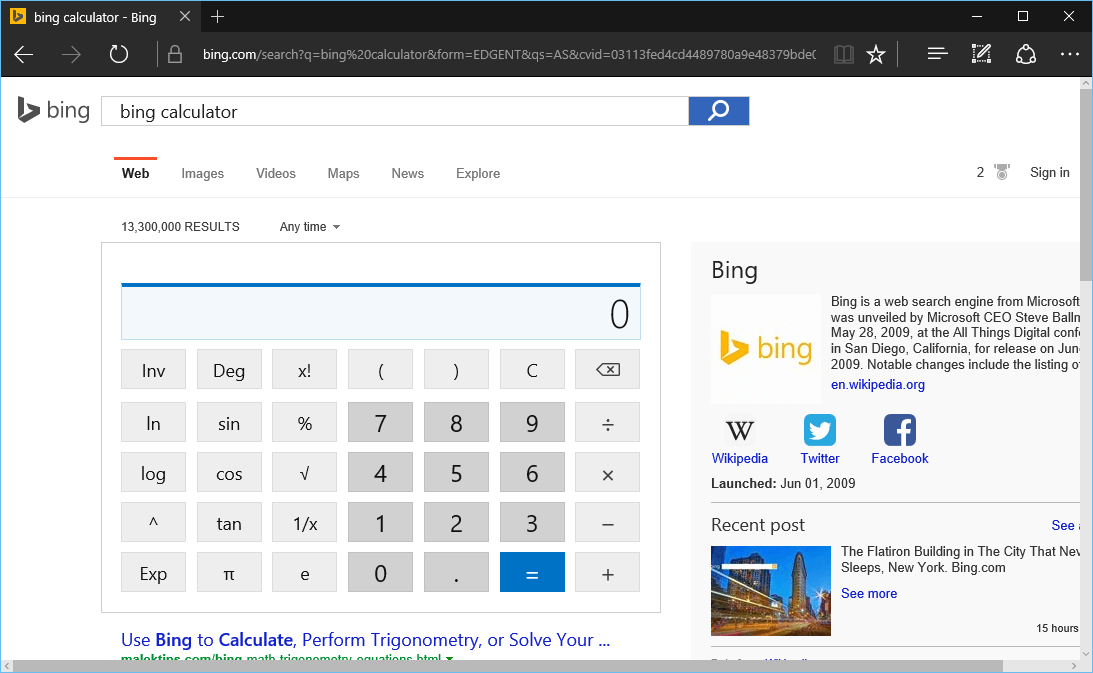Toggle Deg angle mode key
This screenshot has width=1093, height=673.
point(229,370)
